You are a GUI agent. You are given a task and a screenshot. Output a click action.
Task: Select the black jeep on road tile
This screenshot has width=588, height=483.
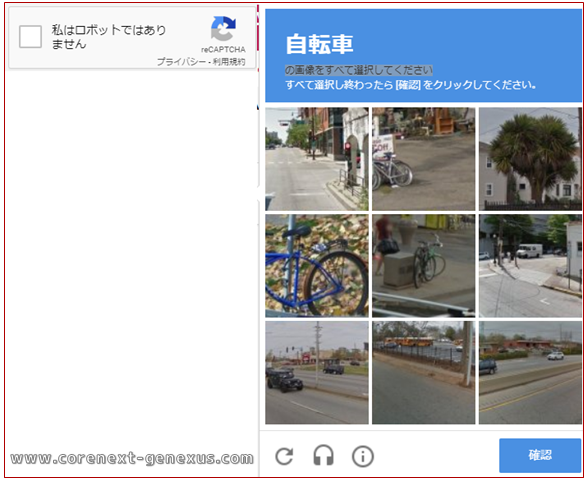[x=317, y=372]
